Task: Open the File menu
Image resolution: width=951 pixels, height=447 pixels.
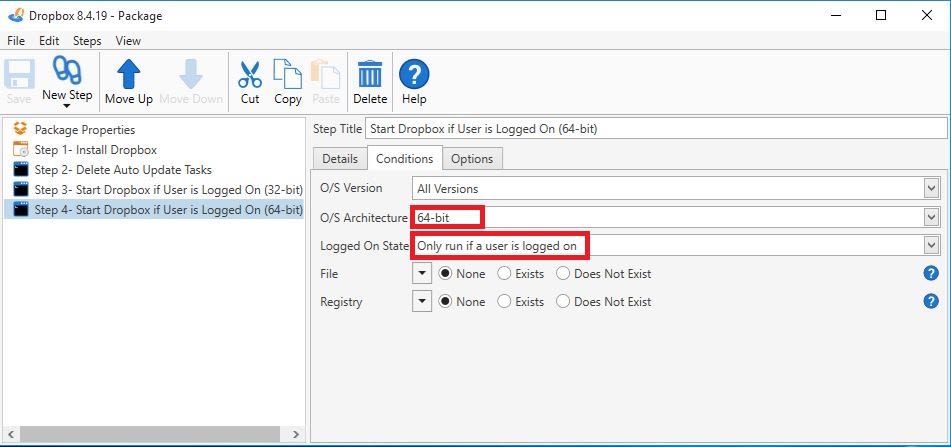Action: point(16,41)
